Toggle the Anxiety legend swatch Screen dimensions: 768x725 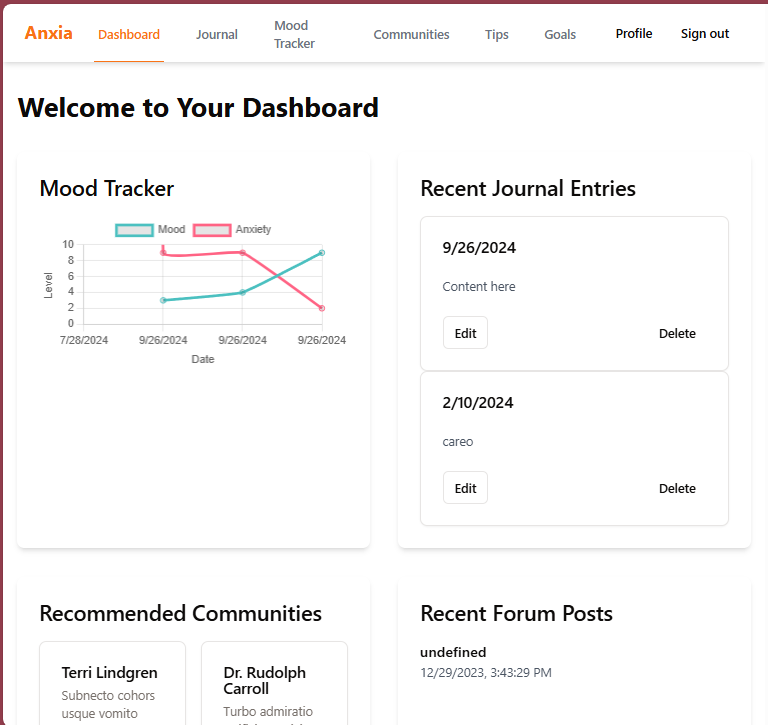click(x=212, y=230)
